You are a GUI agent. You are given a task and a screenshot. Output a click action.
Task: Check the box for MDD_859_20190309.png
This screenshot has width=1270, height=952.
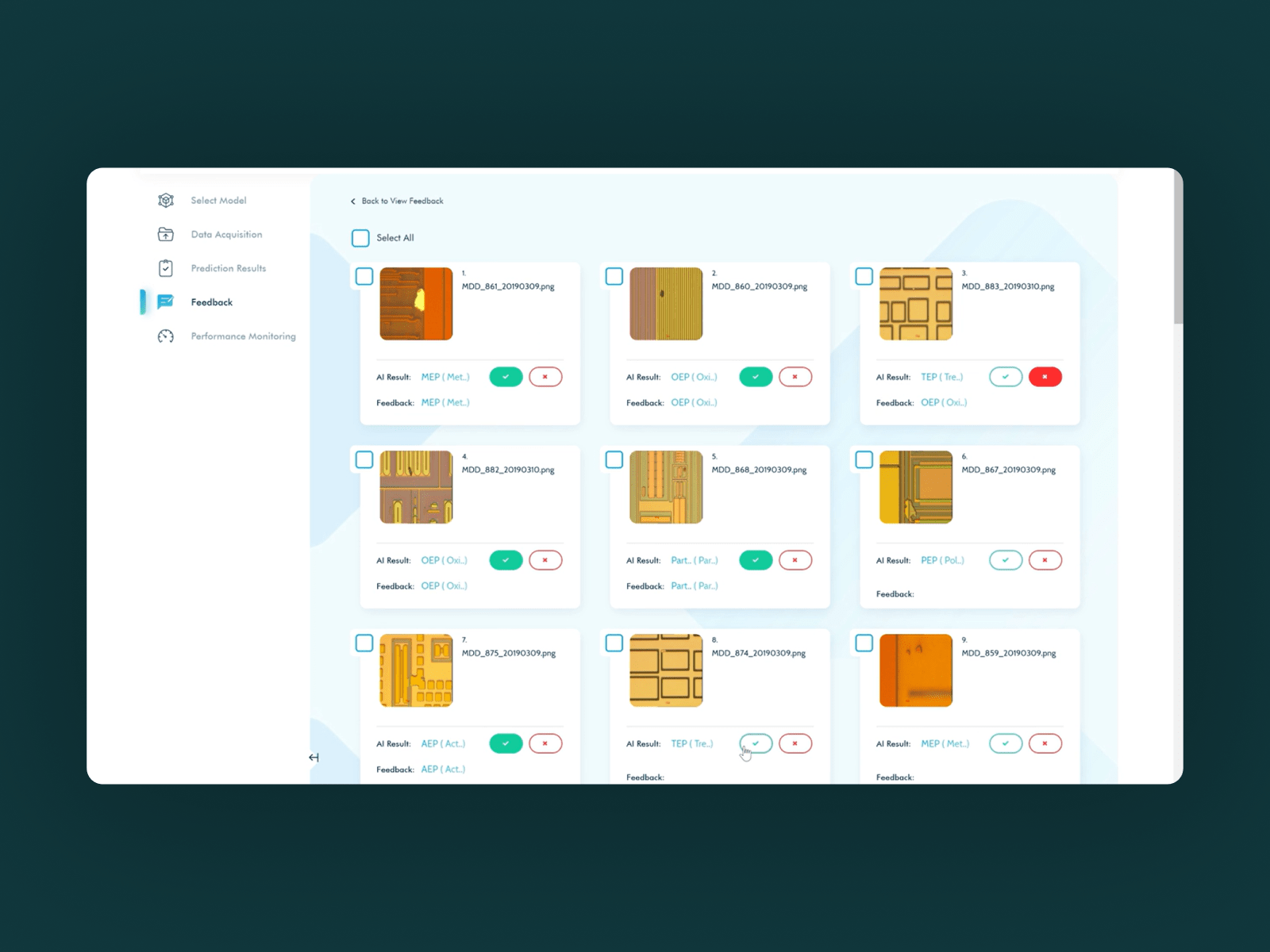[864, 643]
